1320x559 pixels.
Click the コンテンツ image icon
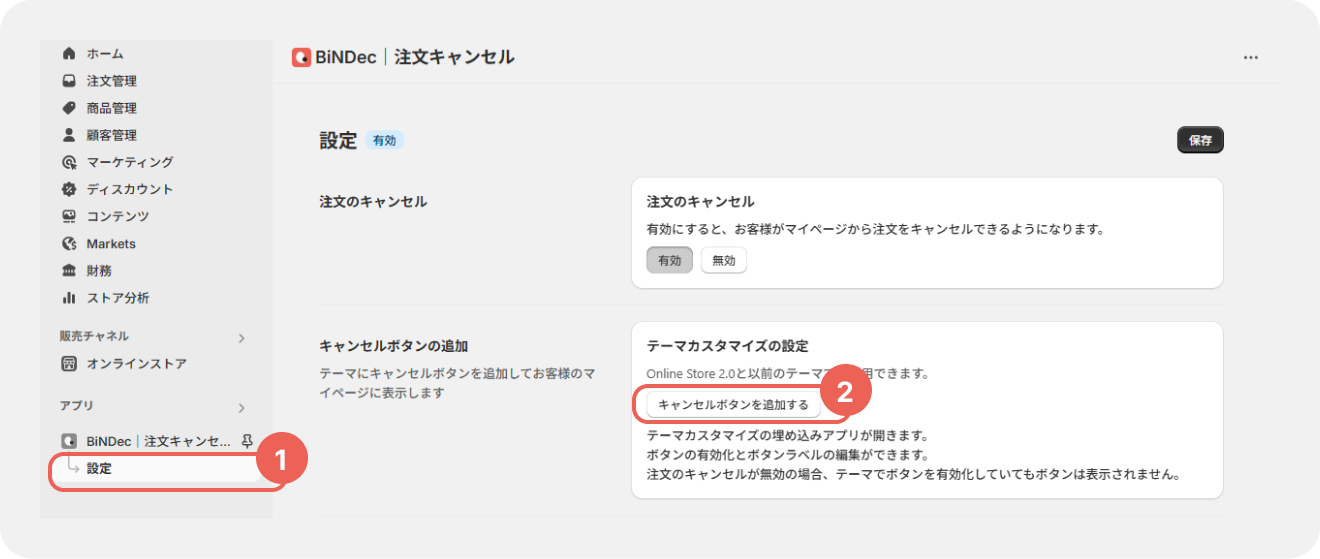click(69, 216)
